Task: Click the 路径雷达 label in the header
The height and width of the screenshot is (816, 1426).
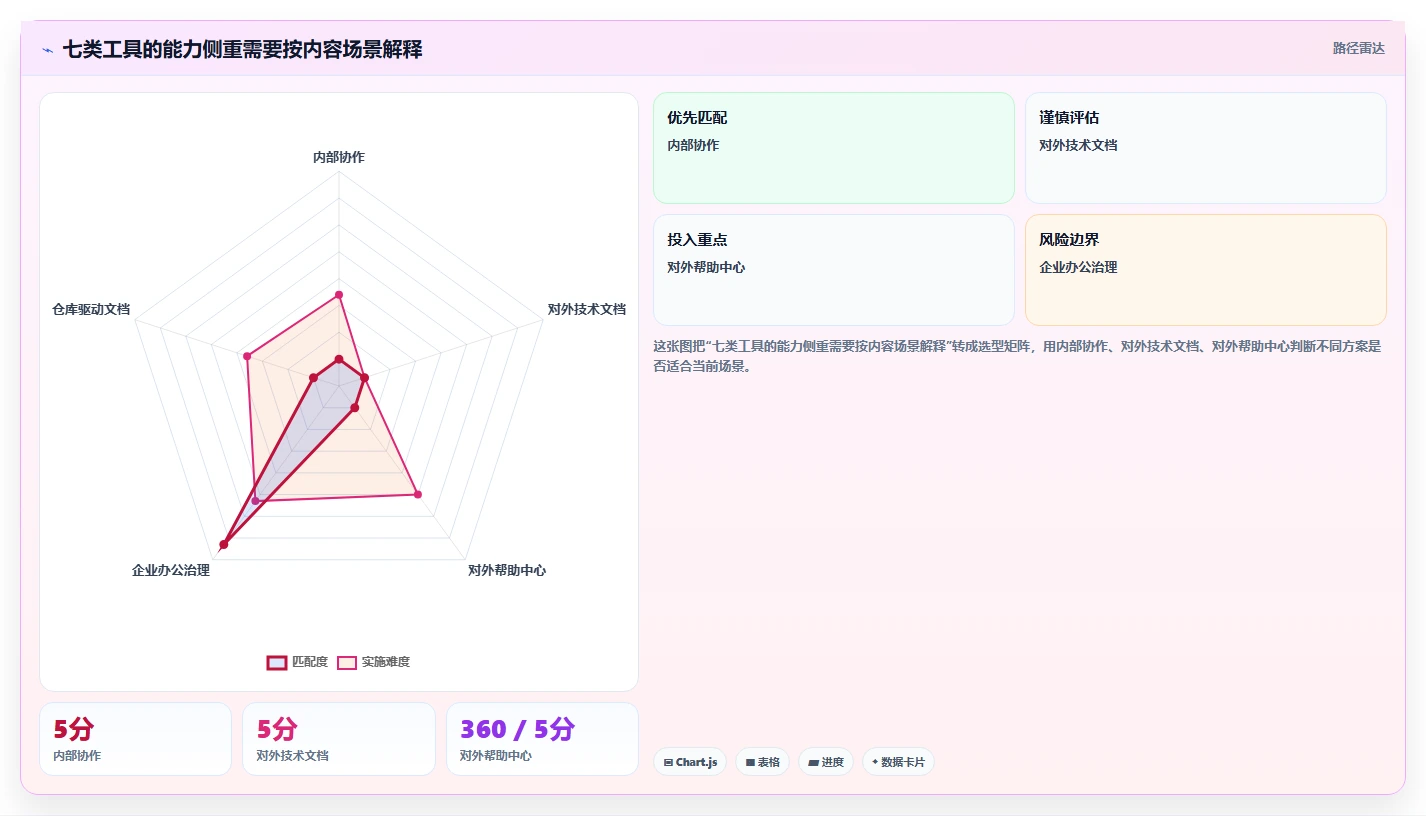Action: pyautogui.click(x=1358, y=48)
